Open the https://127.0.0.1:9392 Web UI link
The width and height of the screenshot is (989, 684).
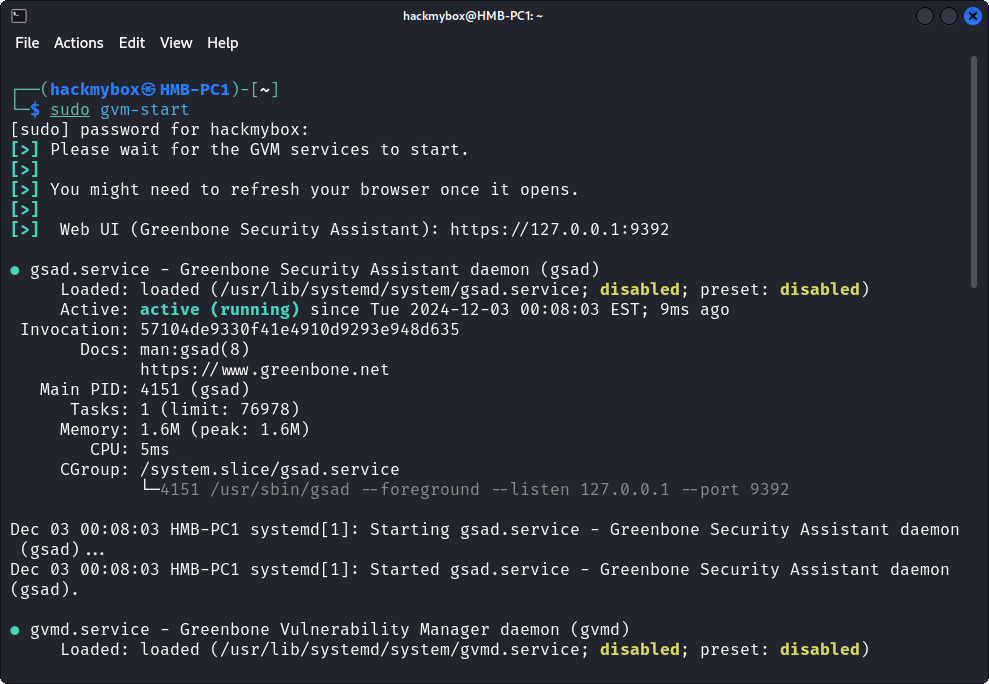pos(559,230)
